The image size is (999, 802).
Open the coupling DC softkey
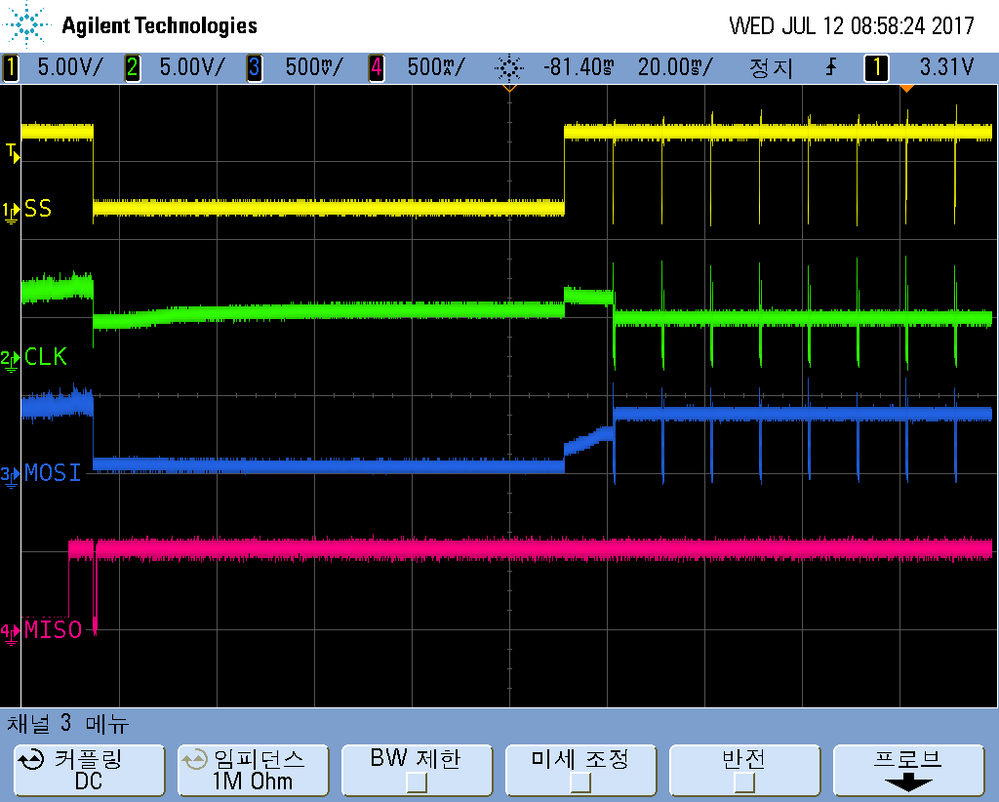pyautogui.click(x=89, y=771)
